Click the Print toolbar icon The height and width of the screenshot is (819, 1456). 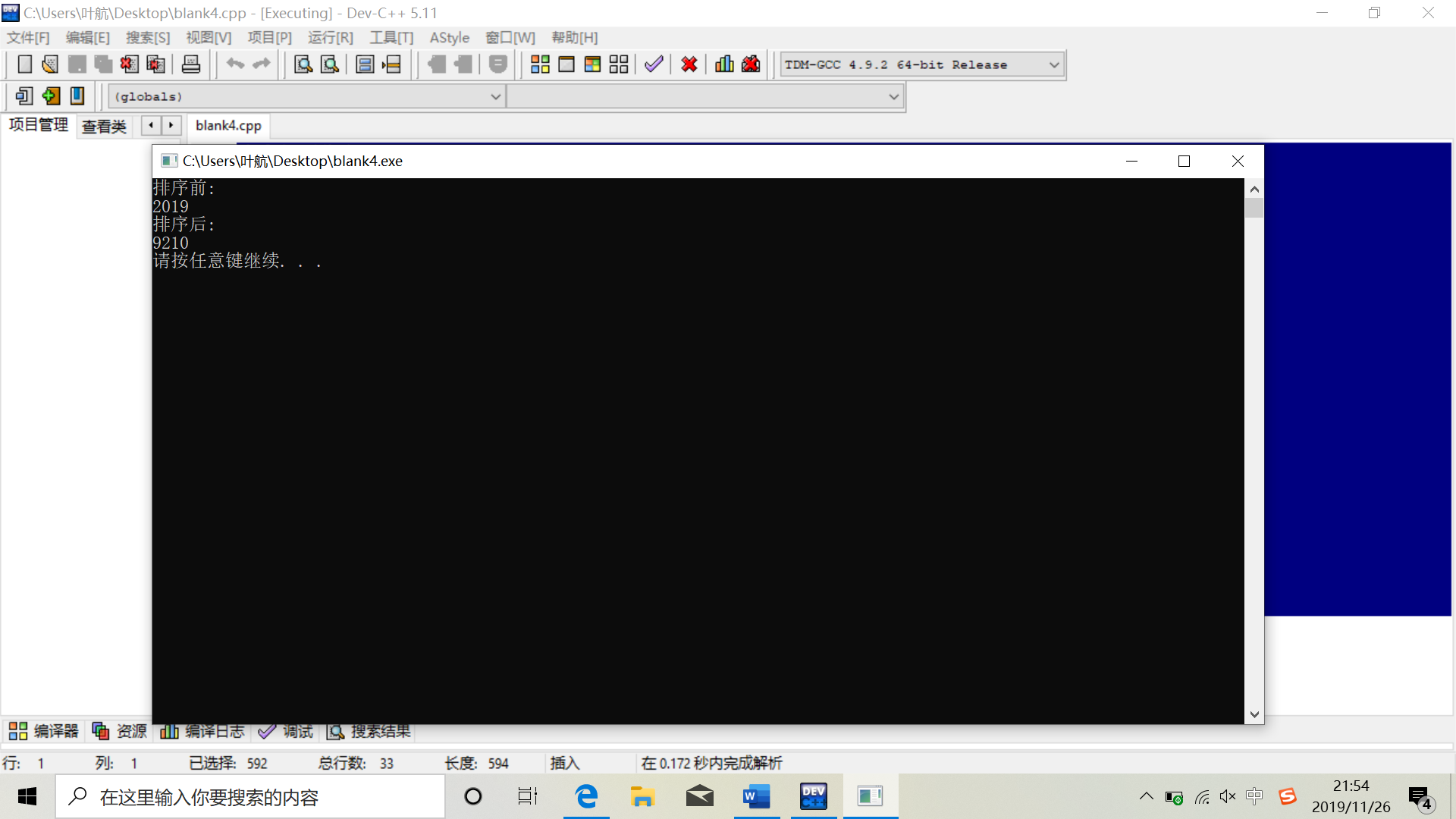(x=191, y=64)
